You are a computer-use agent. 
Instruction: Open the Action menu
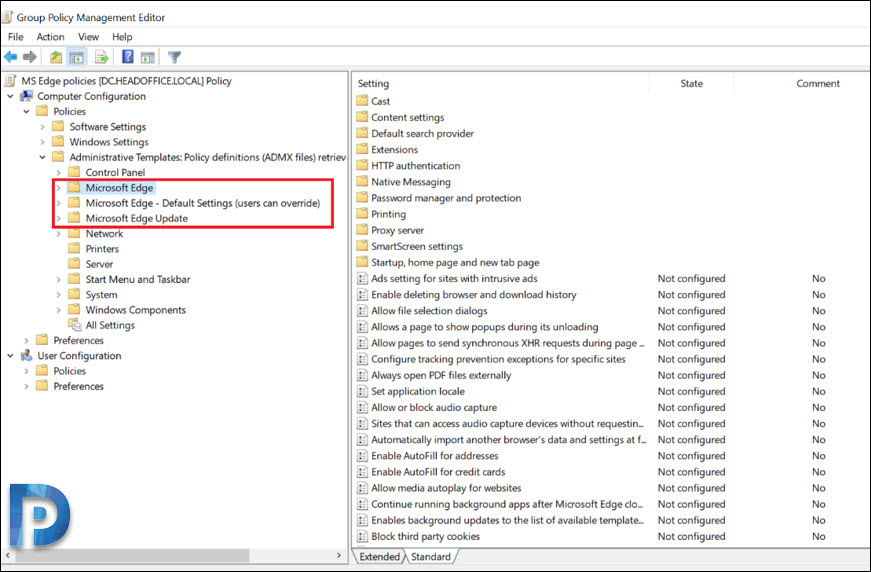[x=51, y=37]
